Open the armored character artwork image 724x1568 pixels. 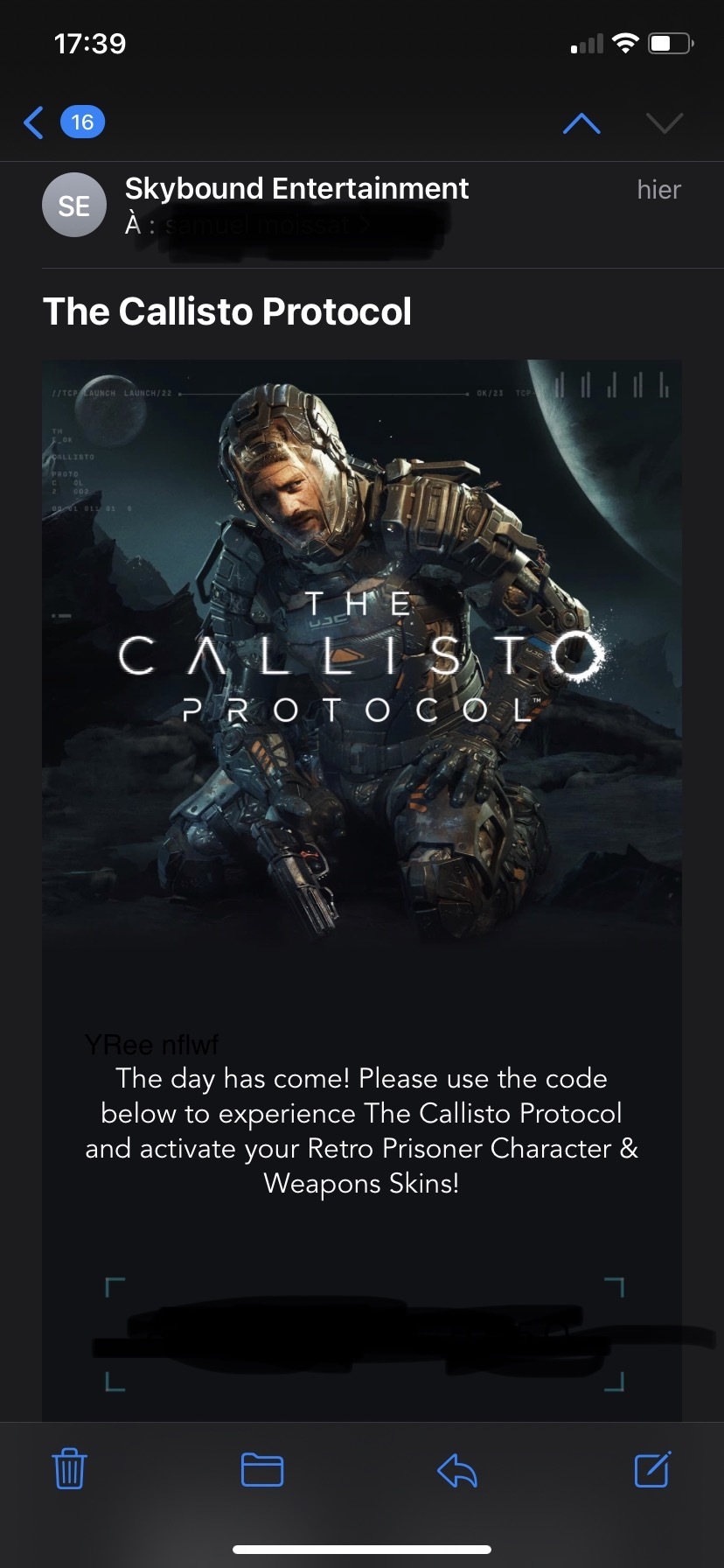pyautogui.click(x=362, y=652)
